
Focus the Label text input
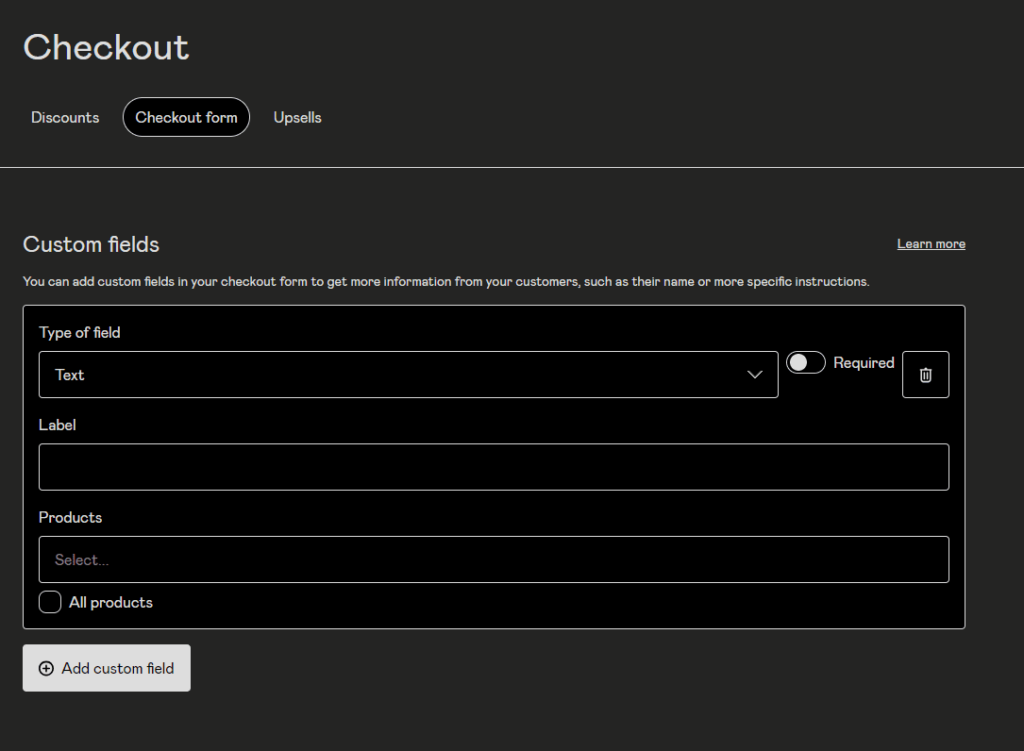(x=493, y=467)
